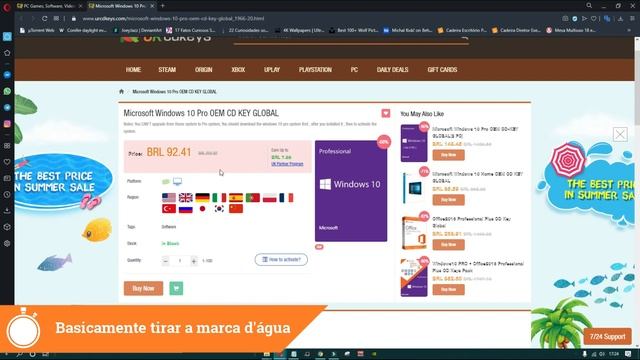Open Instagram in Opera sidebar
Screen dimensions: 640x360
[7, 124]
